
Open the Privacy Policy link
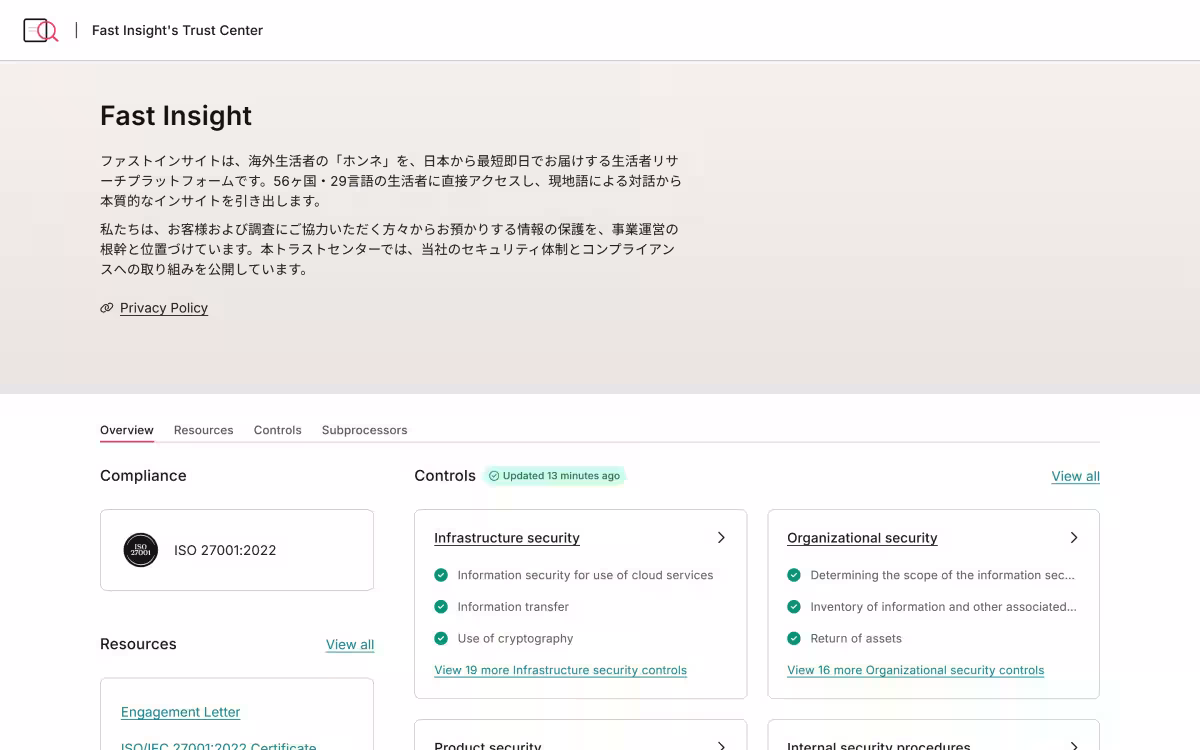164,308
